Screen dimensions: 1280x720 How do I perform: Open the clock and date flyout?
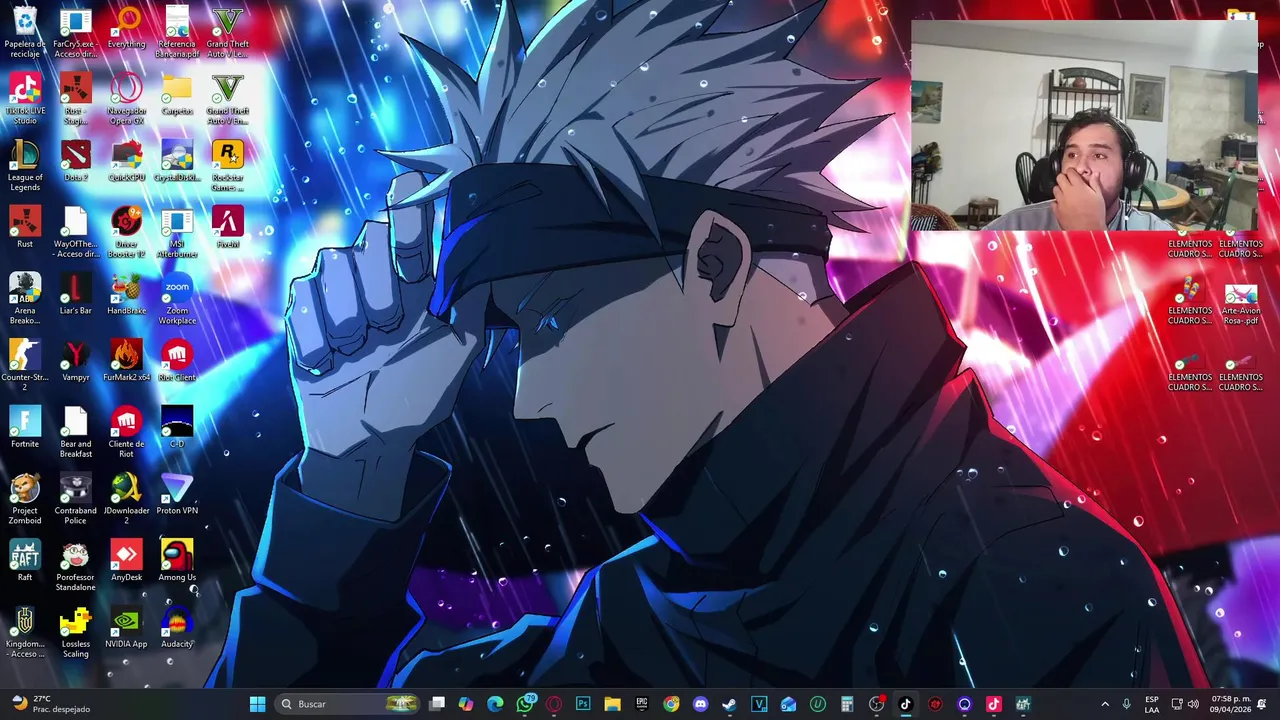tap(1231, 704)
